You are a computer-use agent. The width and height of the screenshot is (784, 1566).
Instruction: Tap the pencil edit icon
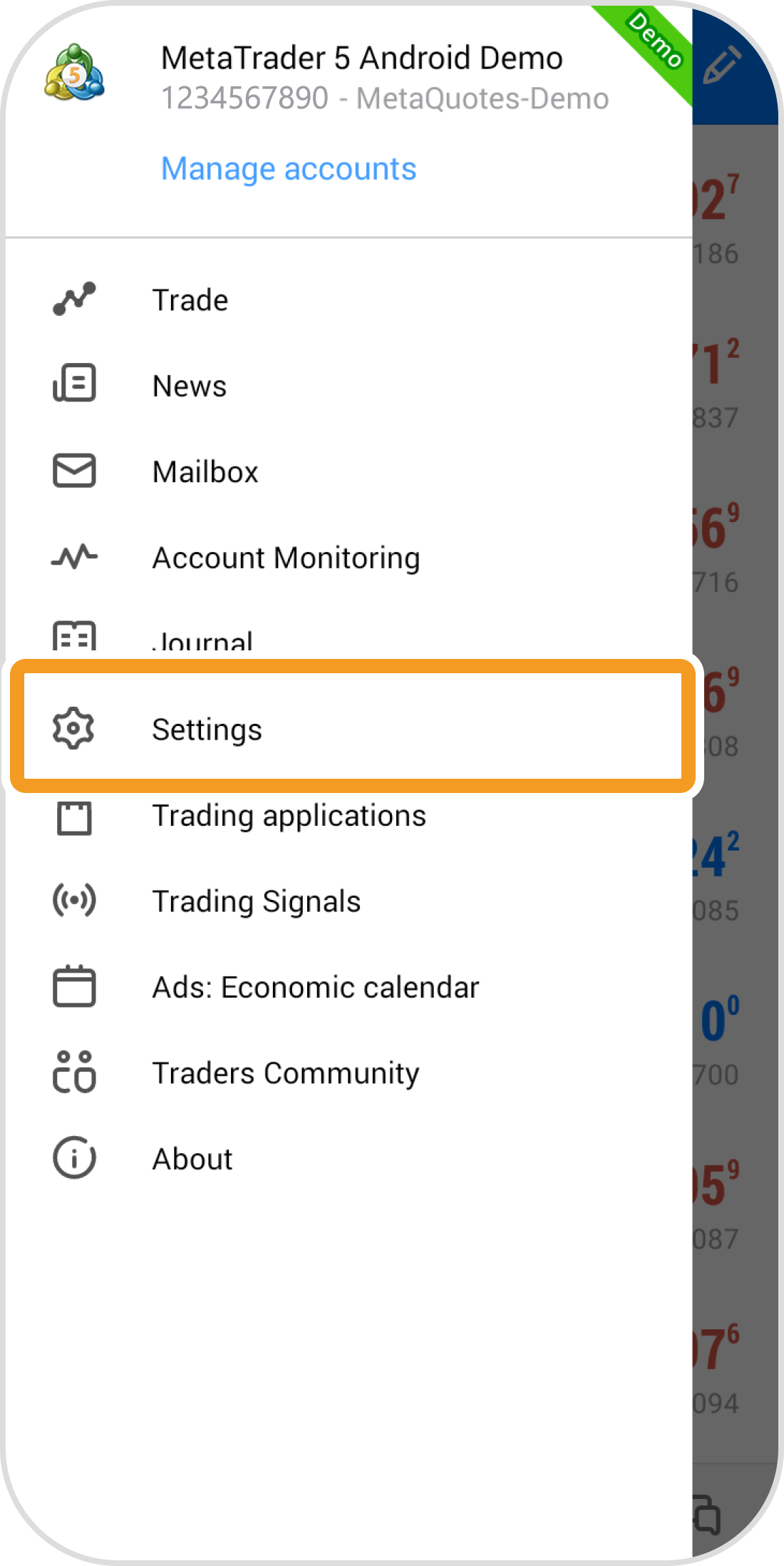(723, 66)
